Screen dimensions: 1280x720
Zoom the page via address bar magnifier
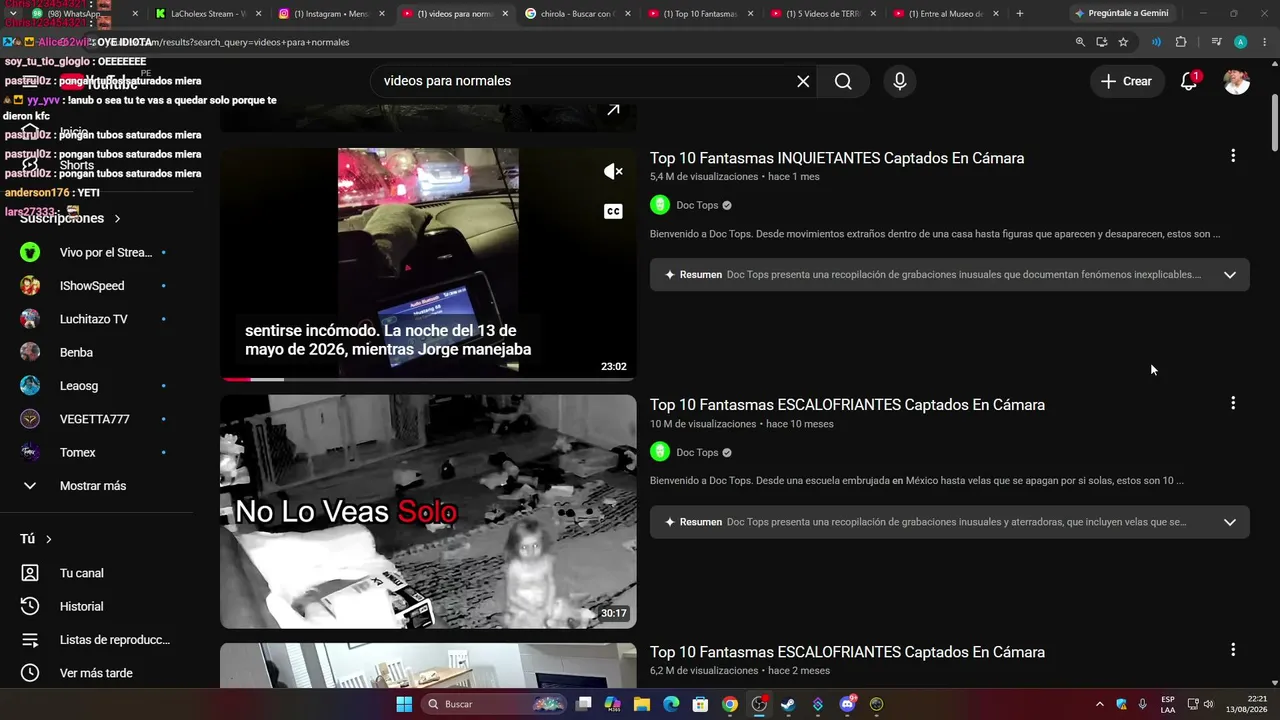[x=1080, y=42]
